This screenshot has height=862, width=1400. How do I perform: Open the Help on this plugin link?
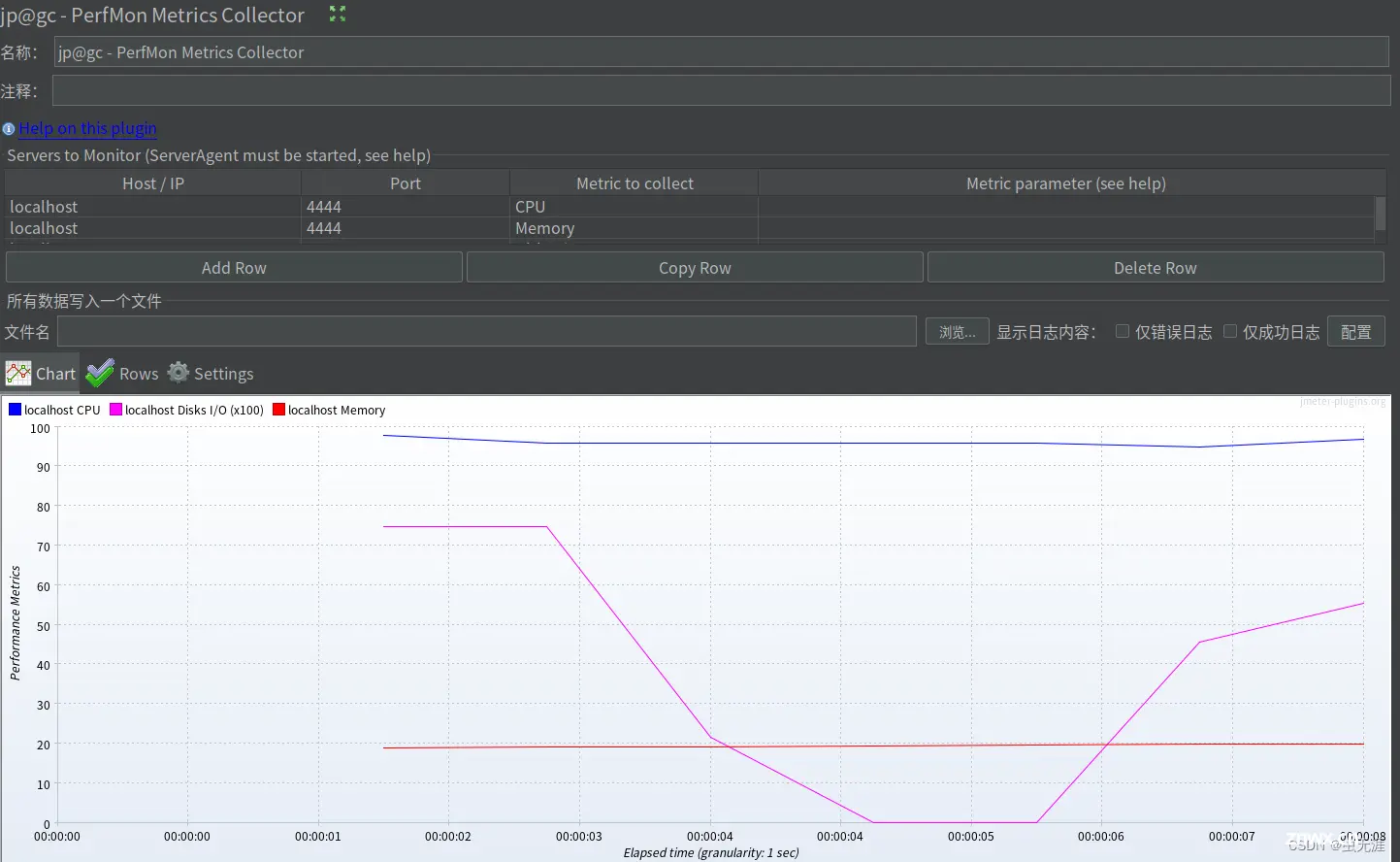[87, 128]
